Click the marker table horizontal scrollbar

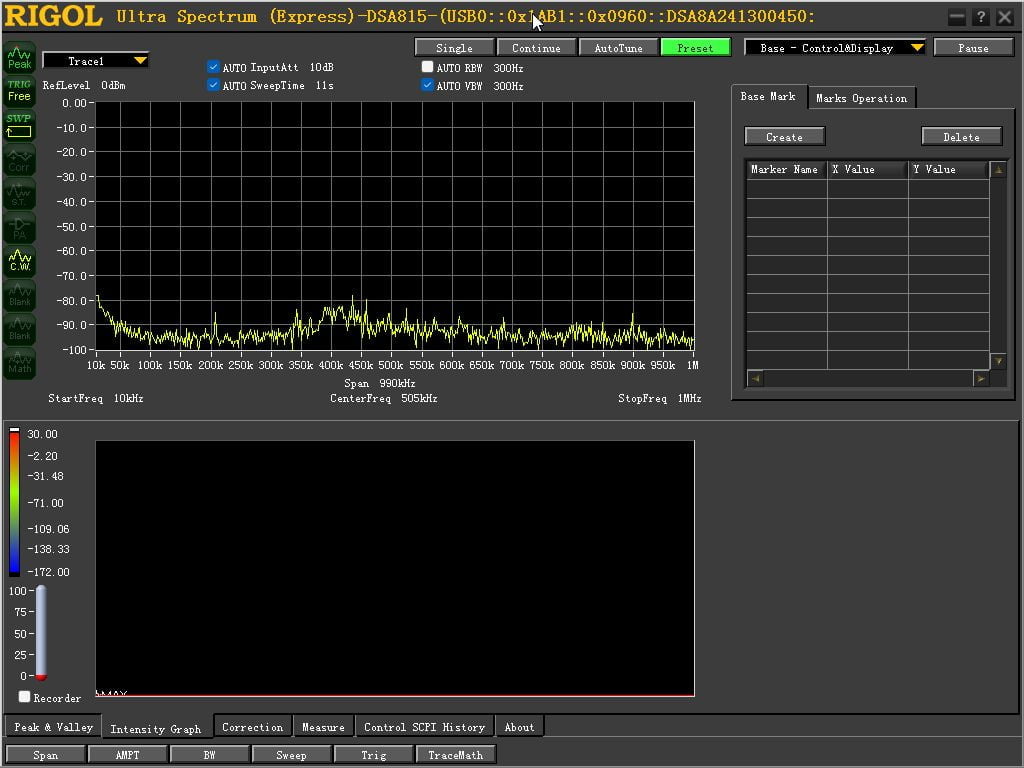pos(867,378)
